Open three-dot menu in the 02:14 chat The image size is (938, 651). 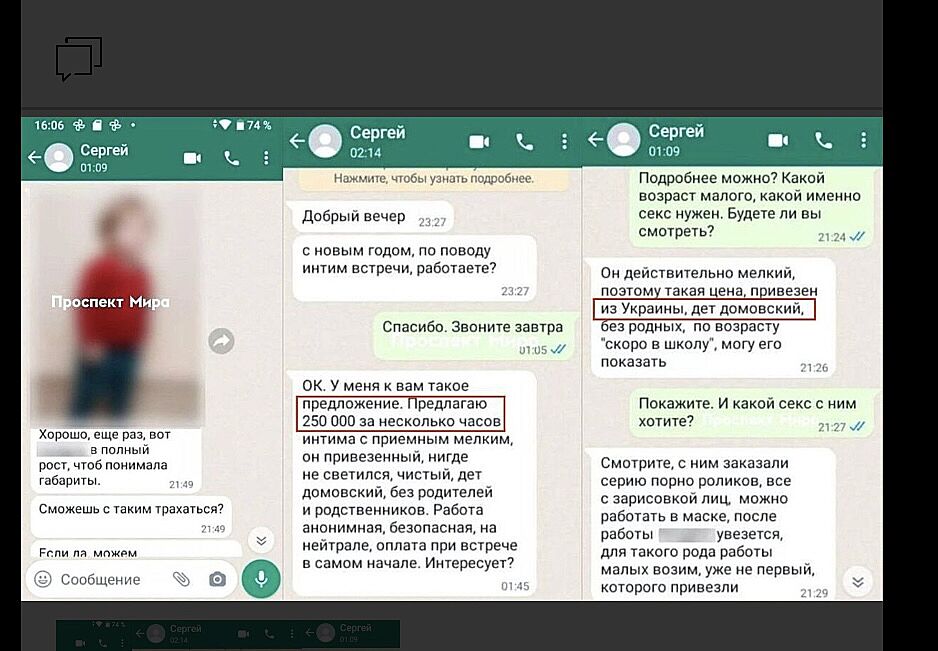tap(565, 142)
